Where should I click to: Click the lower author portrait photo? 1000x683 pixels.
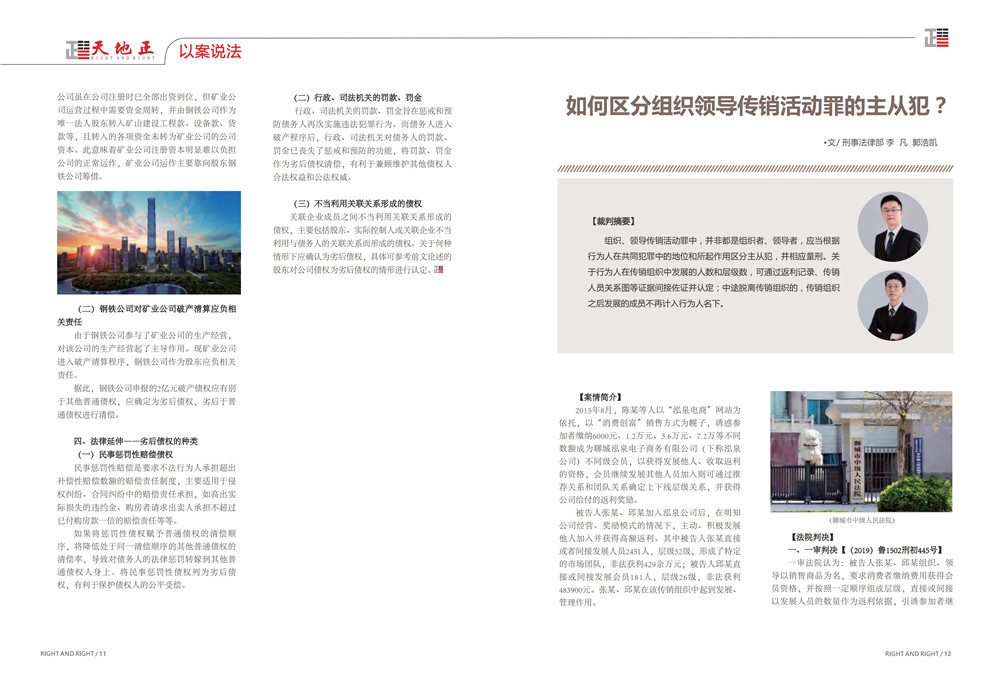892,305
